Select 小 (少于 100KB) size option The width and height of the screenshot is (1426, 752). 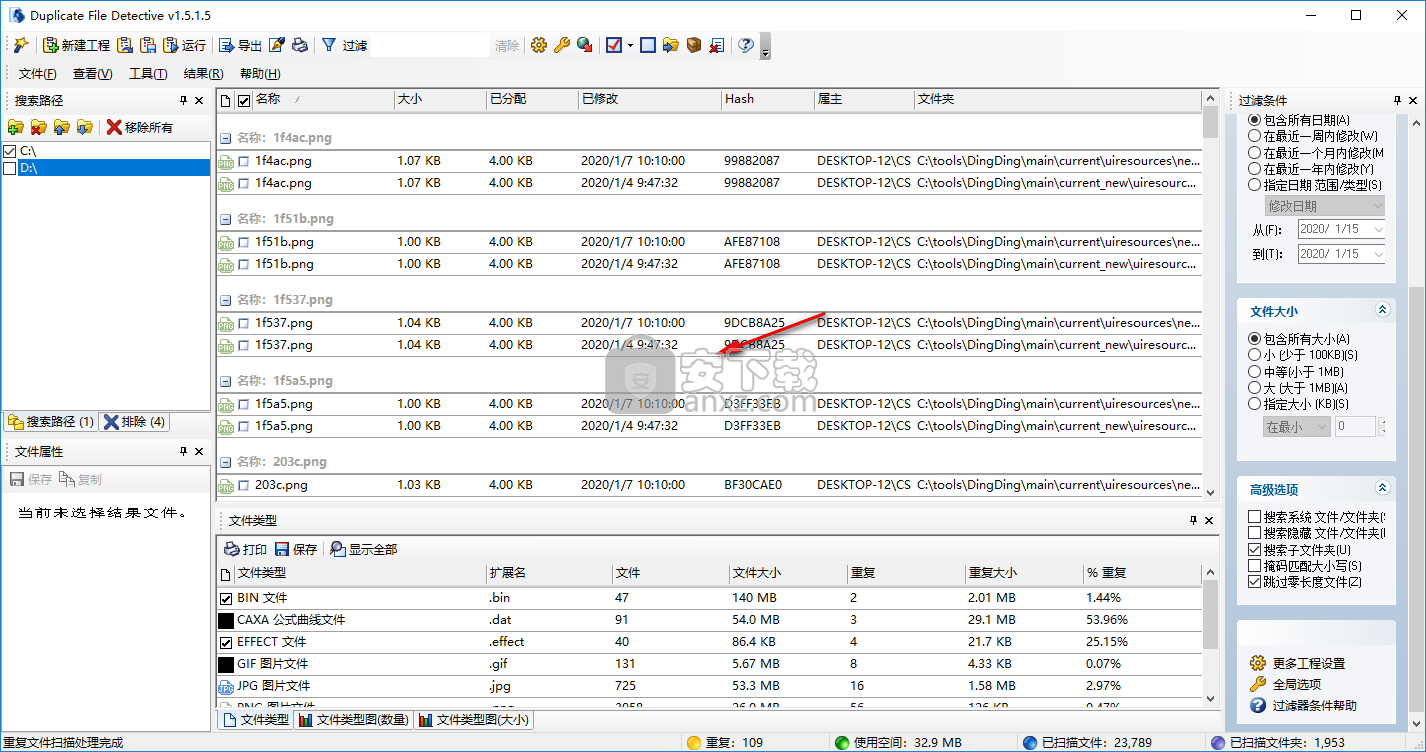click(1254, 355)
